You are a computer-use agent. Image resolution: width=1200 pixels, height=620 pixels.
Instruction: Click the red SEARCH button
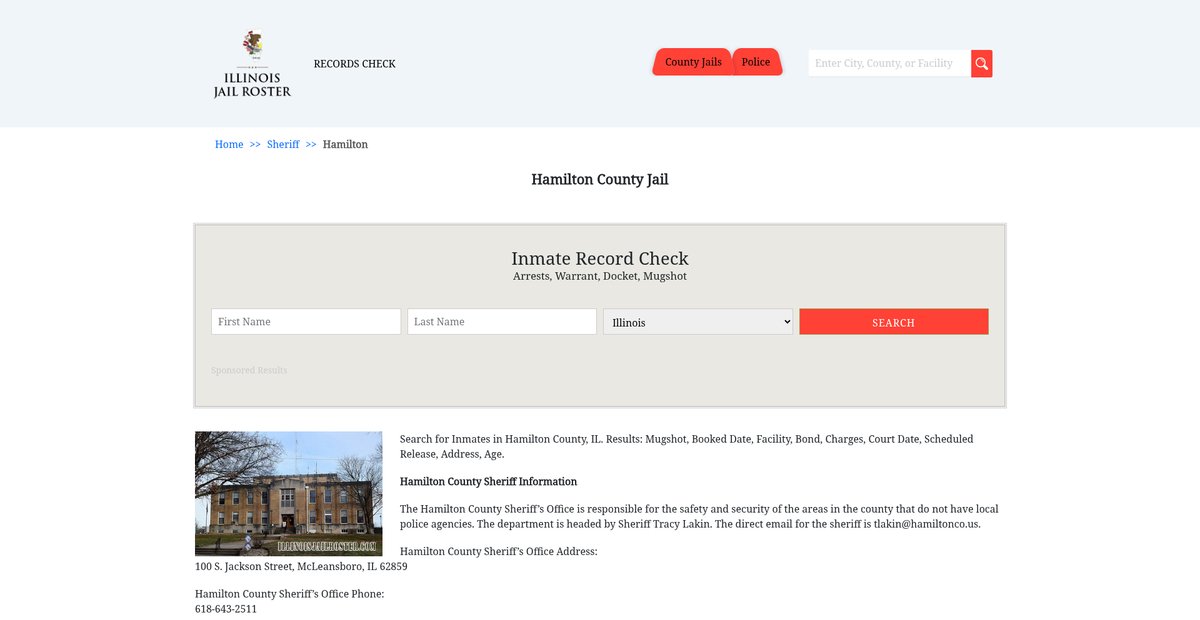coord(894,322)
